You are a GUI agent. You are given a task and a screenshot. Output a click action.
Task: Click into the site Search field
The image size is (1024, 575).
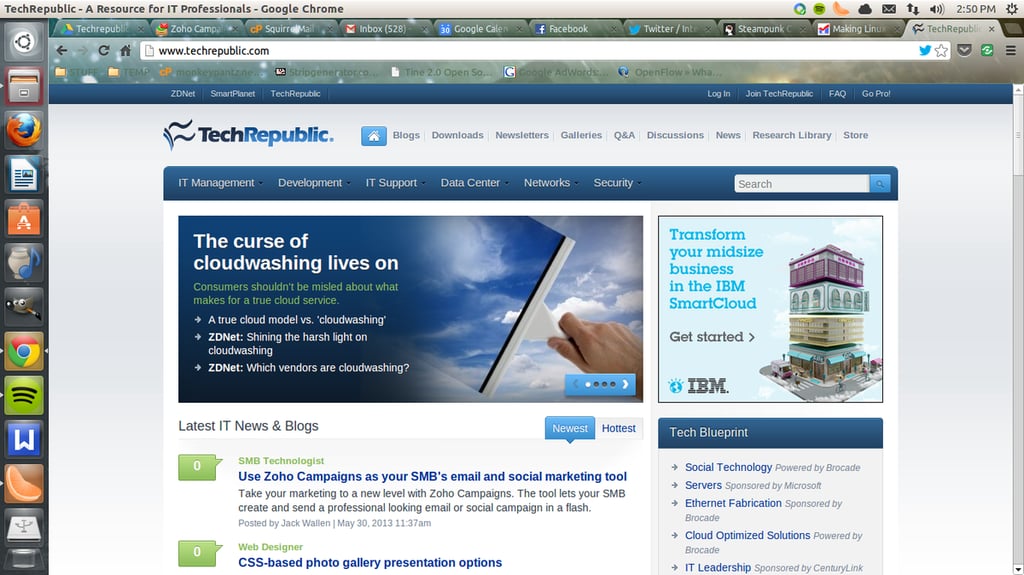pyautogui.click(x=801, y=184)
